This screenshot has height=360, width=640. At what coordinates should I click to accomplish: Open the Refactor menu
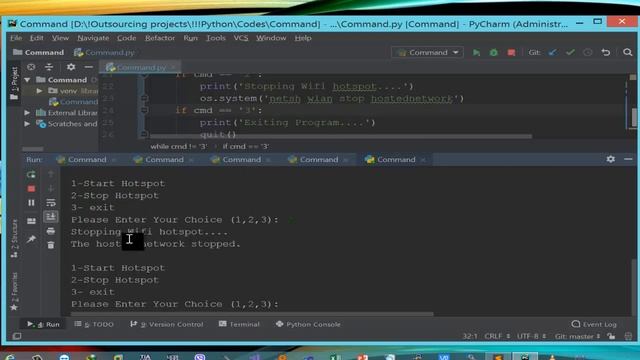click(160, 38)
